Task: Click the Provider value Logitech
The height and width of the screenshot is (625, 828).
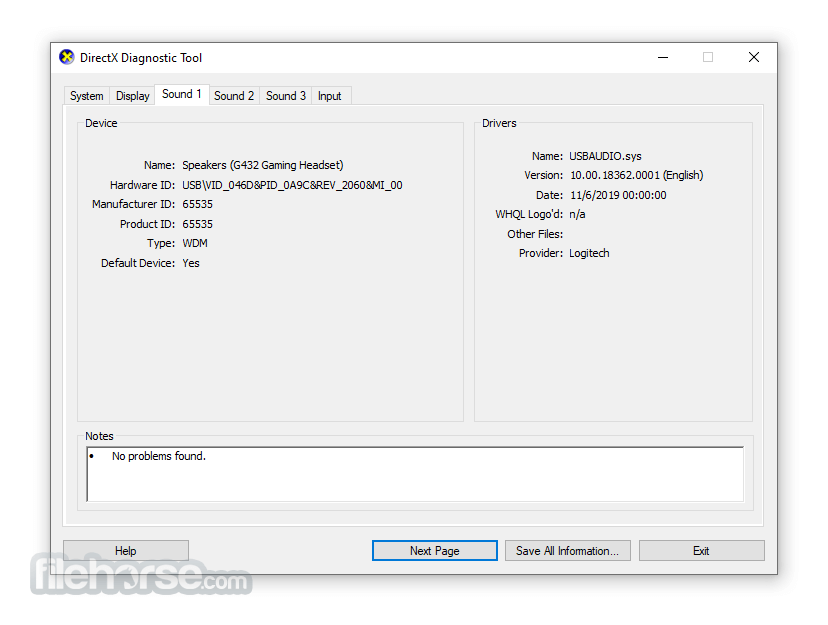Action: (x=589, y=253)
